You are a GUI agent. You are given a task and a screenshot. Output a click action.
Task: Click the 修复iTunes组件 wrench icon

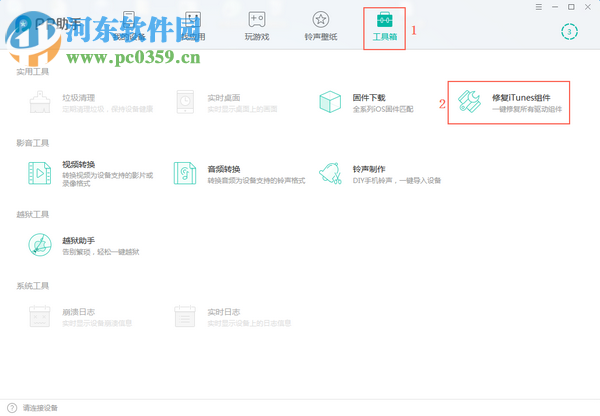point(470,101)
